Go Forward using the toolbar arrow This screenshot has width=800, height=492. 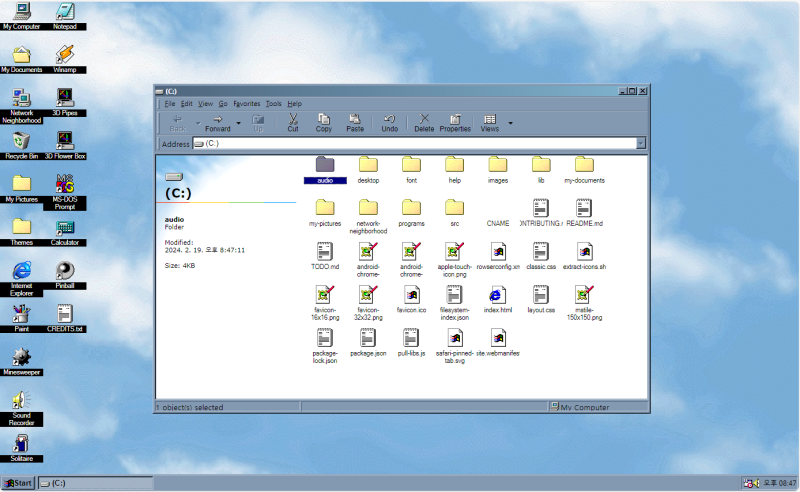click(218, 123)
